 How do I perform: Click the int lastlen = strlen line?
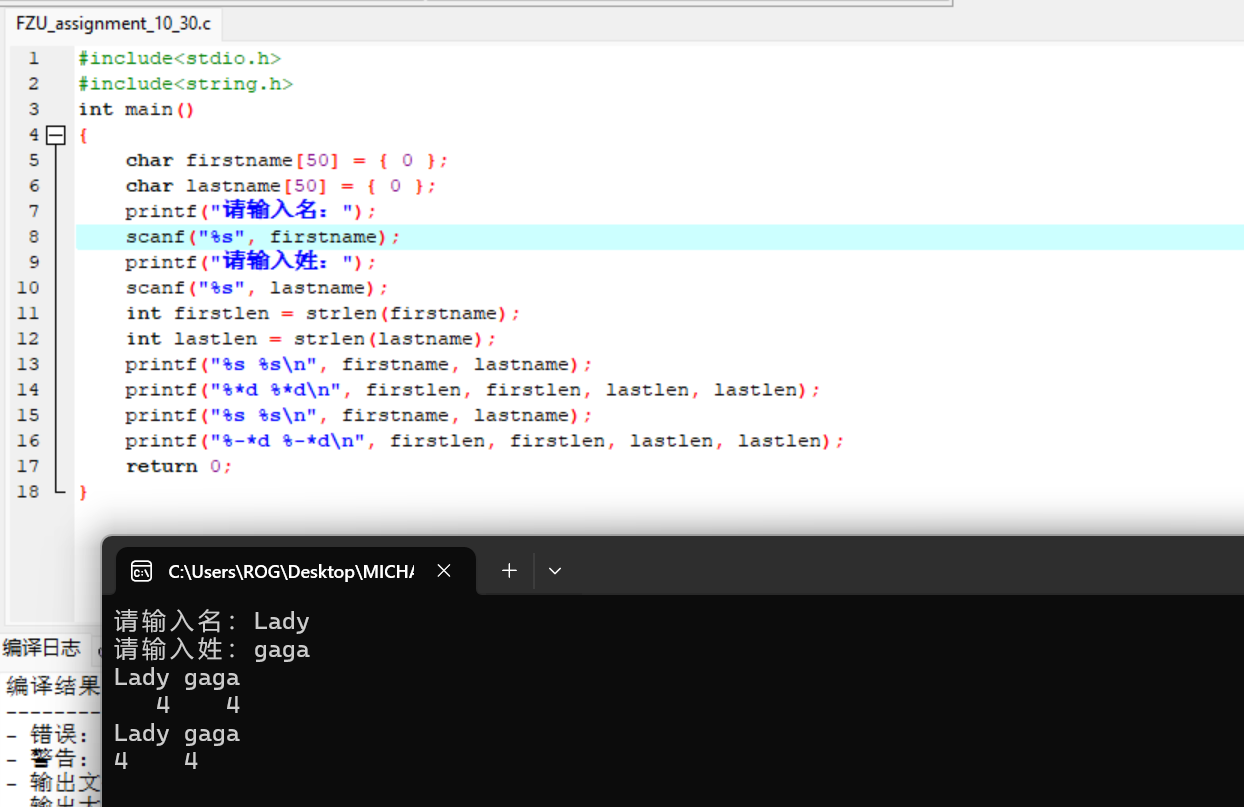point(311,339)
